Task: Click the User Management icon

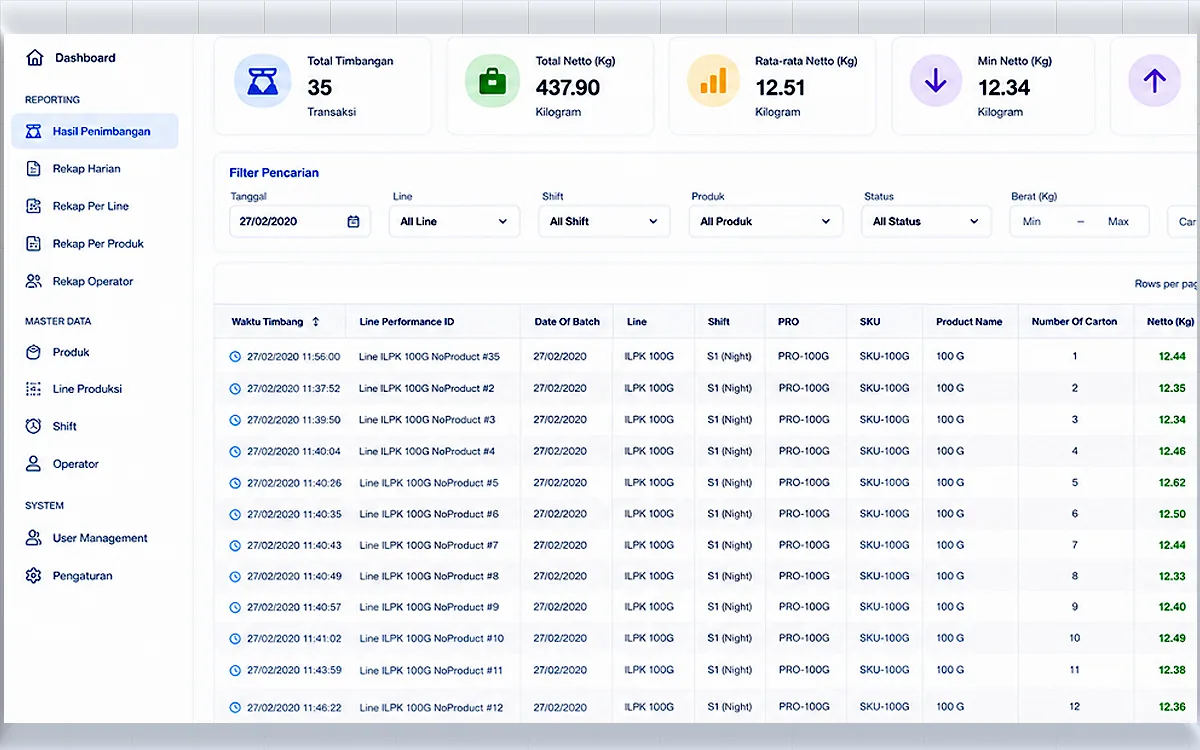Action: (34, 538)
